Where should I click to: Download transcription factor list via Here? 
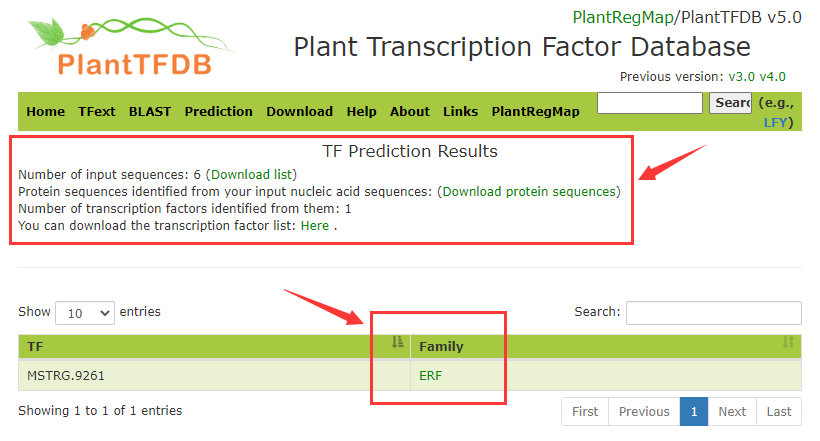pyautogui.click(x=315, y=225)
